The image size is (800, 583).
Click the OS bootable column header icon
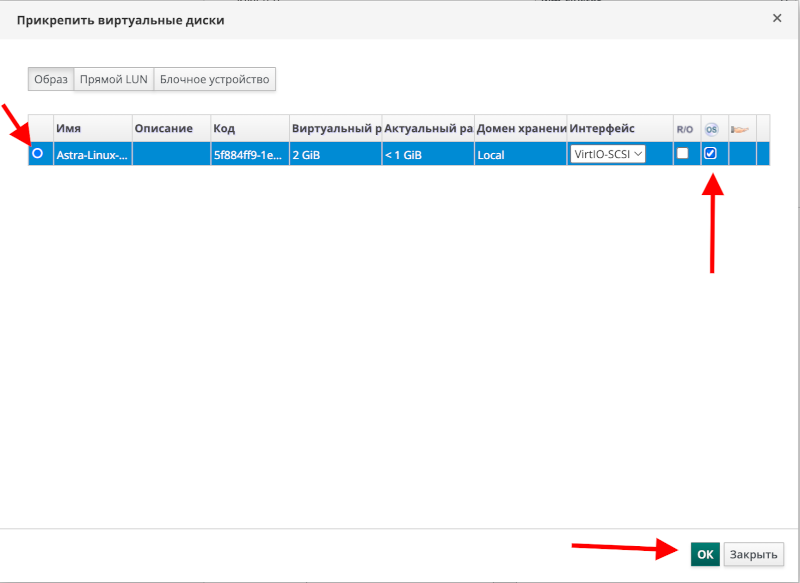pyautogui.click(x=711, y=129)
